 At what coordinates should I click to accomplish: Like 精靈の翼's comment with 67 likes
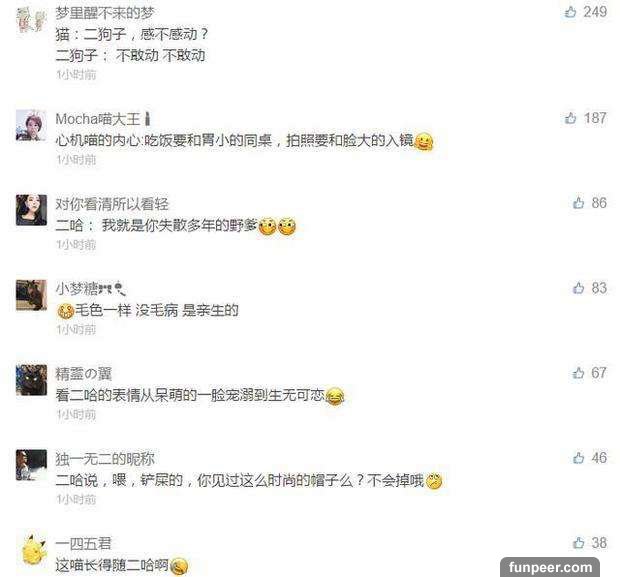click(x=578, y=373)
